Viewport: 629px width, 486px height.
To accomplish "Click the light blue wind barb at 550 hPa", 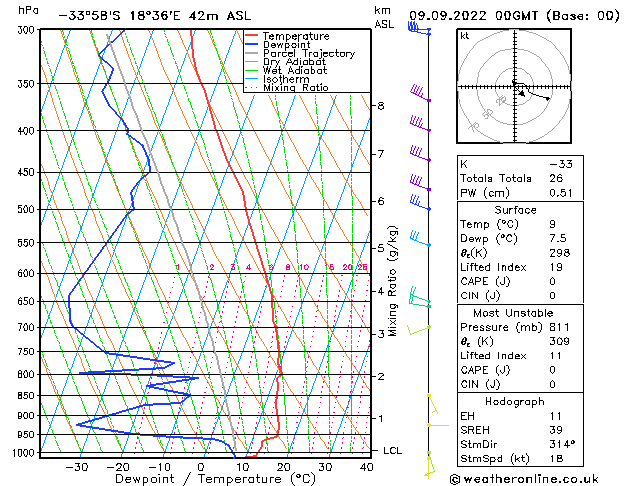I will click(x=420, y=238).
